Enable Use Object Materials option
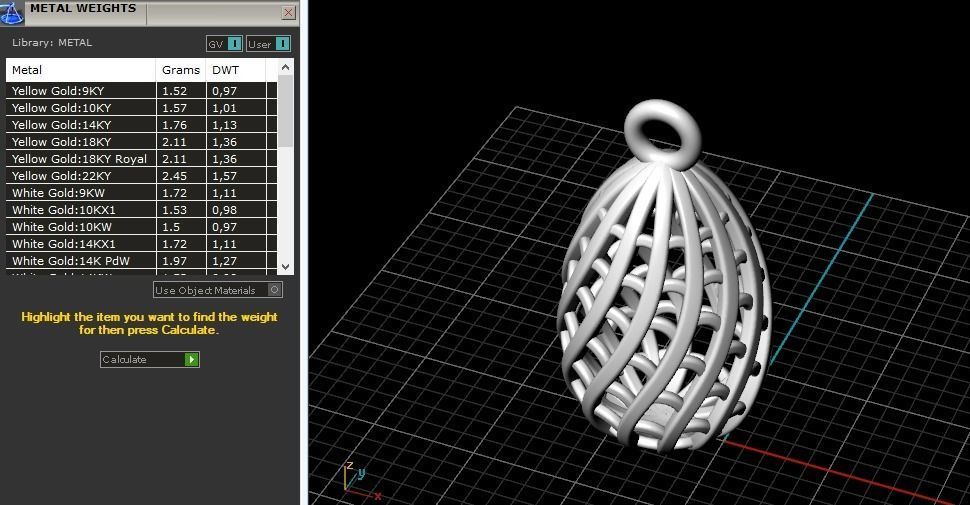970x505 pixels. tap(218, 290)
